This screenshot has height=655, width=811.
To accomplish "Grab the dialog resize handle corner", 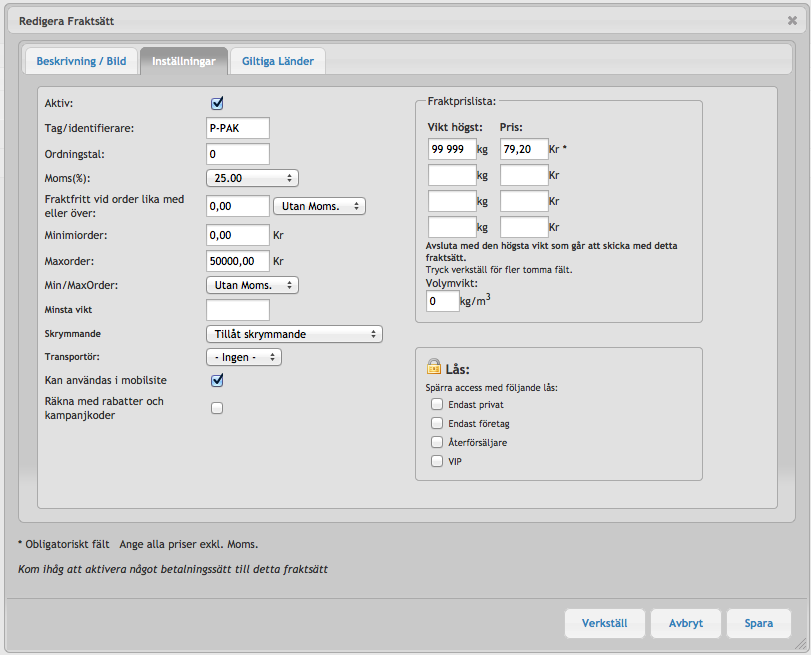I will tap(801, 644).
